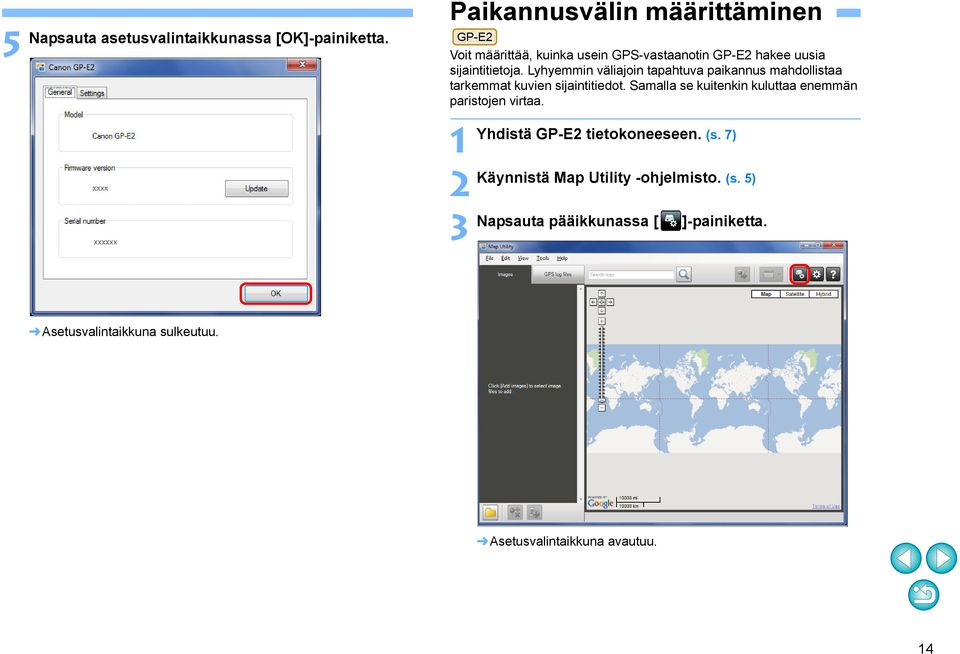Screen dimensions: 960x654
Task: Click the center reset button of the map pan control
Action: (x=602, y=302)
